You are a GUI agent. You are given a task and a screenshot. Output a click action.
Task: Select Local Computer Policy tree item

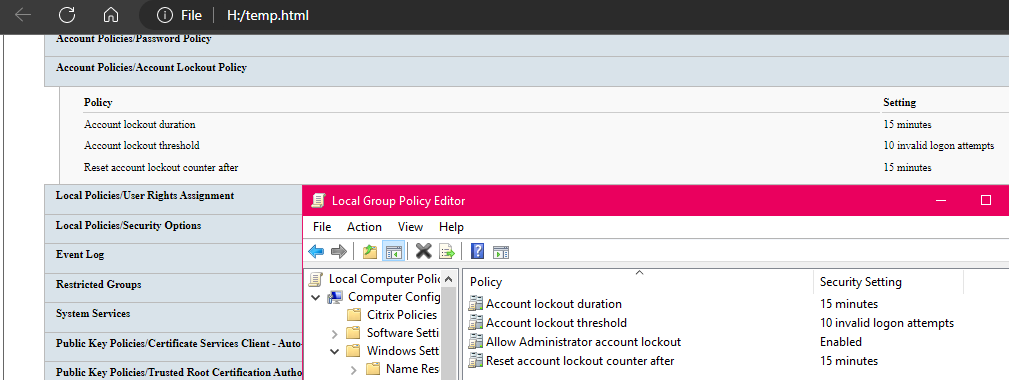click(x=384, y=279)
